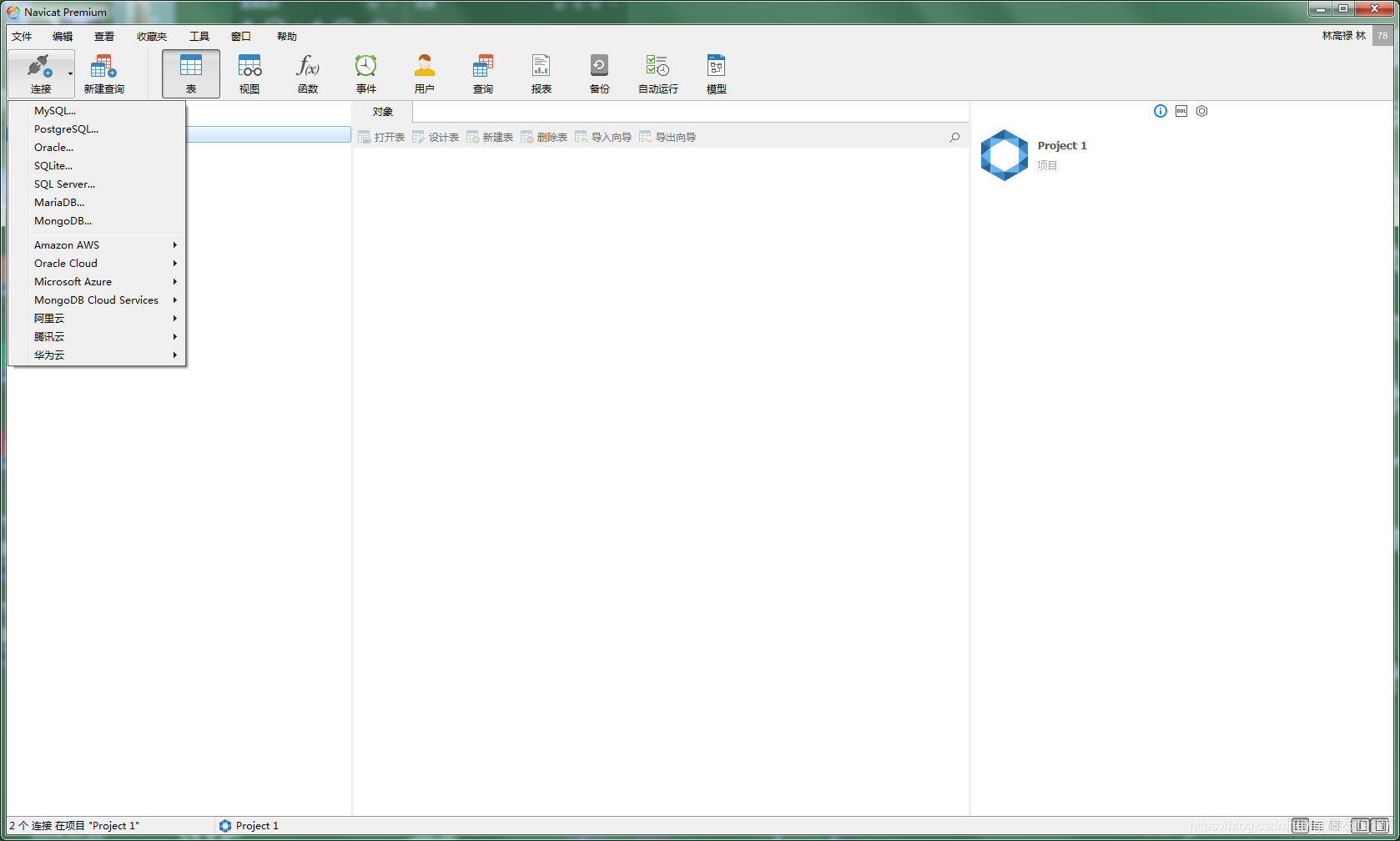Open the 事件 events toolbar button
Viewport: 1400px width, 841px height.
coord(366,73)
